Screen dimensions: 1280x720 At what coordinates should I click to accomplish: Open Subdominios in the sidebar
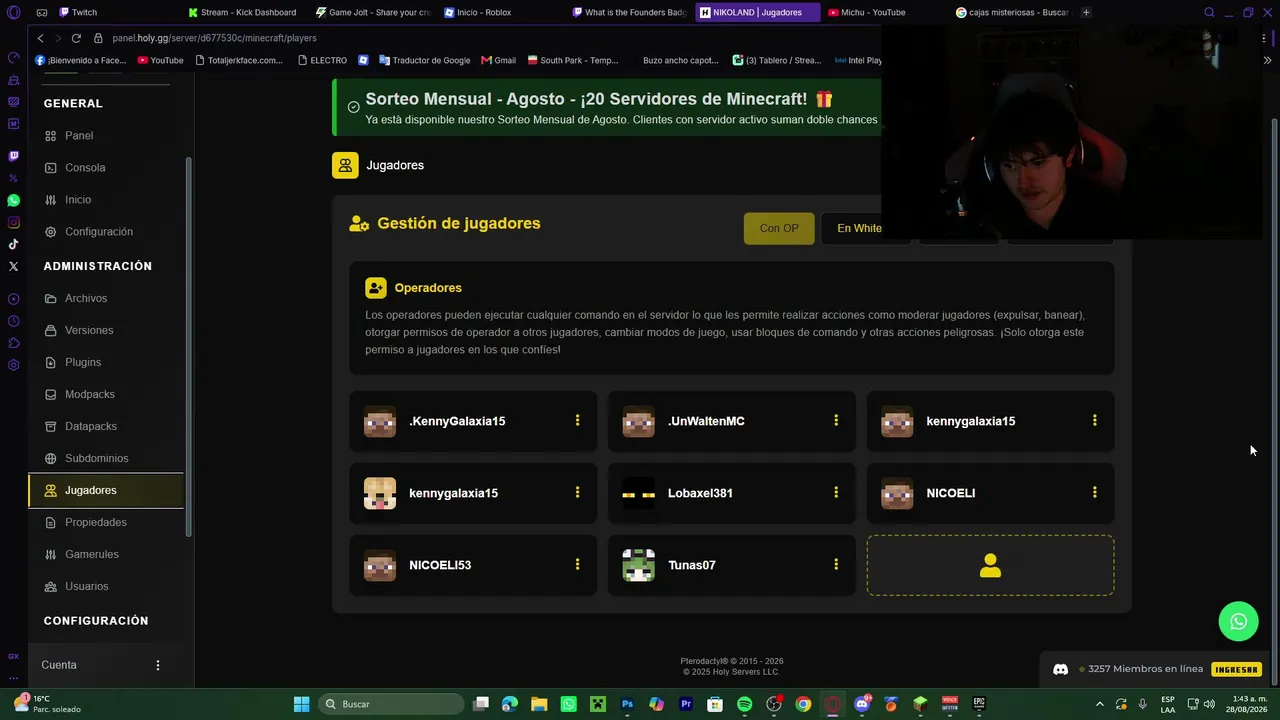click(97, 458)
